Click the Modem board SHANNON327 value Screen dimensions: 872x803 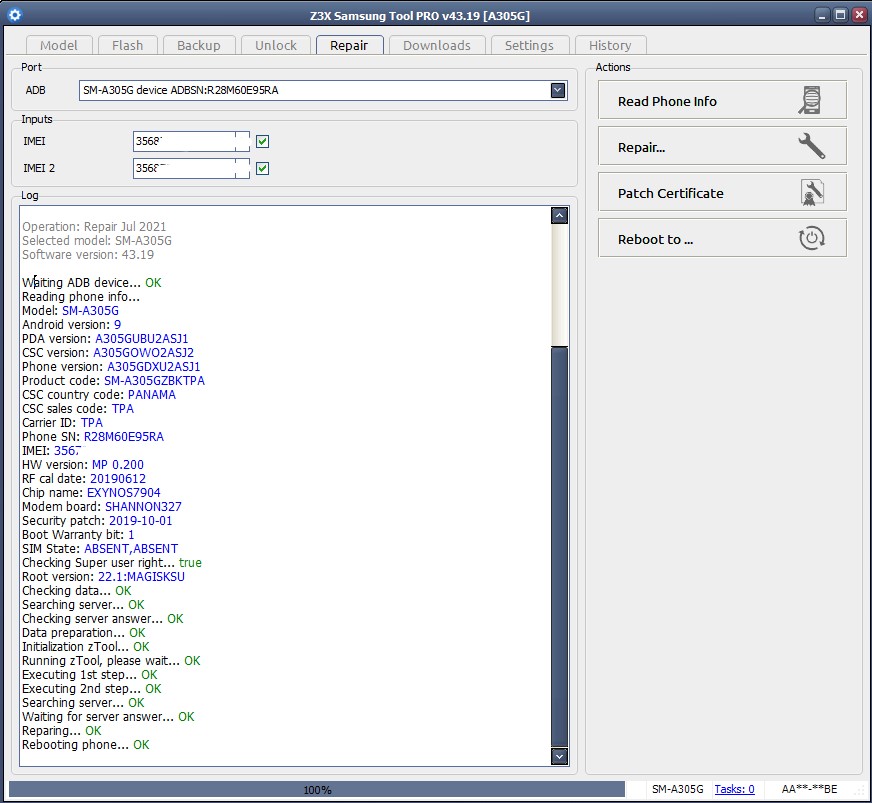[x=143, y=507]
